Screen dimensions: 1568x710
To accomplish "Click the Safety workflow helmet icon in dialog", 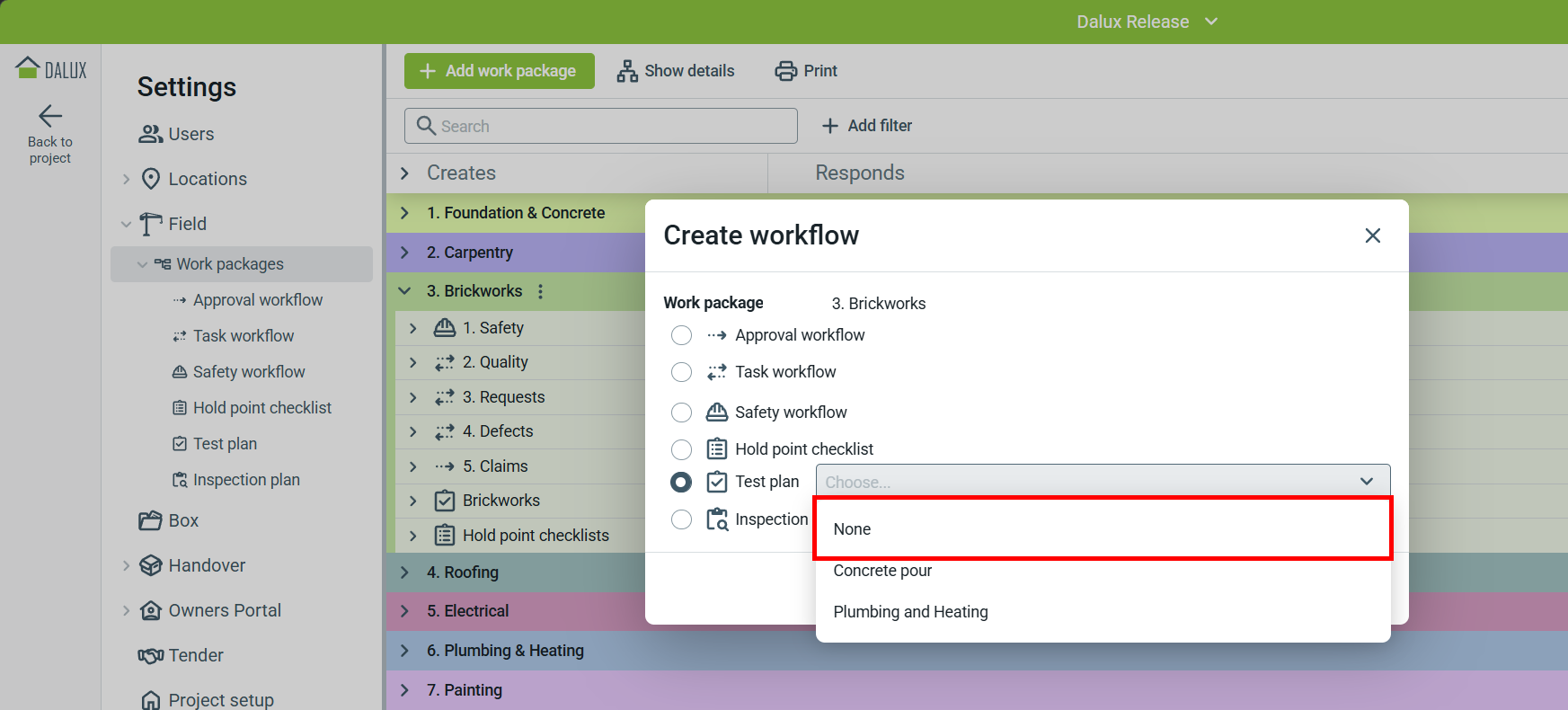I will click(x=717, y=412).
